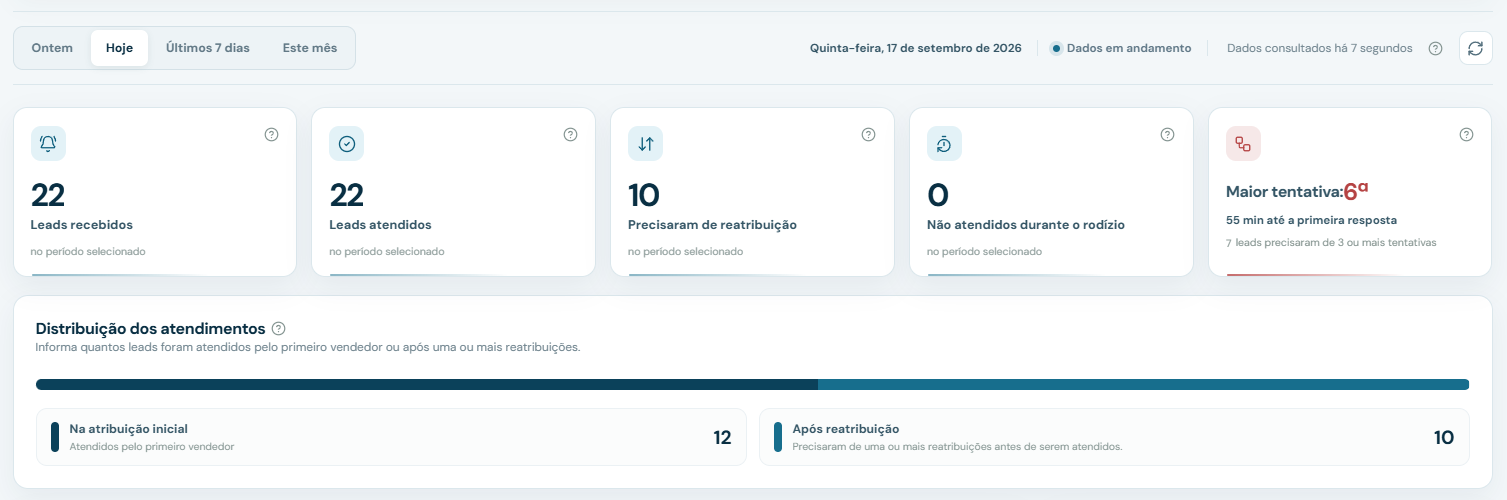This screenshot has height=500, width=1507.
Task: Open help icon on Precisaram de reatribuição card
Action: (868, 134)
